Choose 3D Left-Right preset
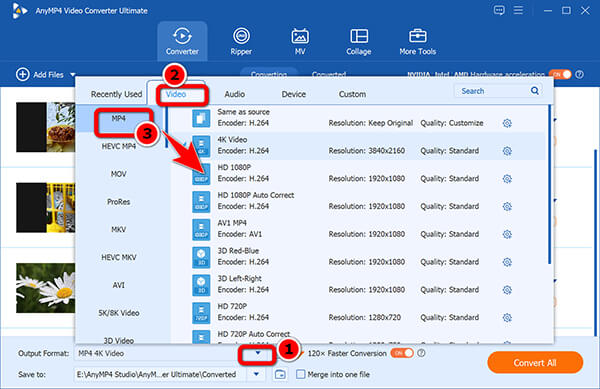The image size is (600, 389). tap(357, 284)
